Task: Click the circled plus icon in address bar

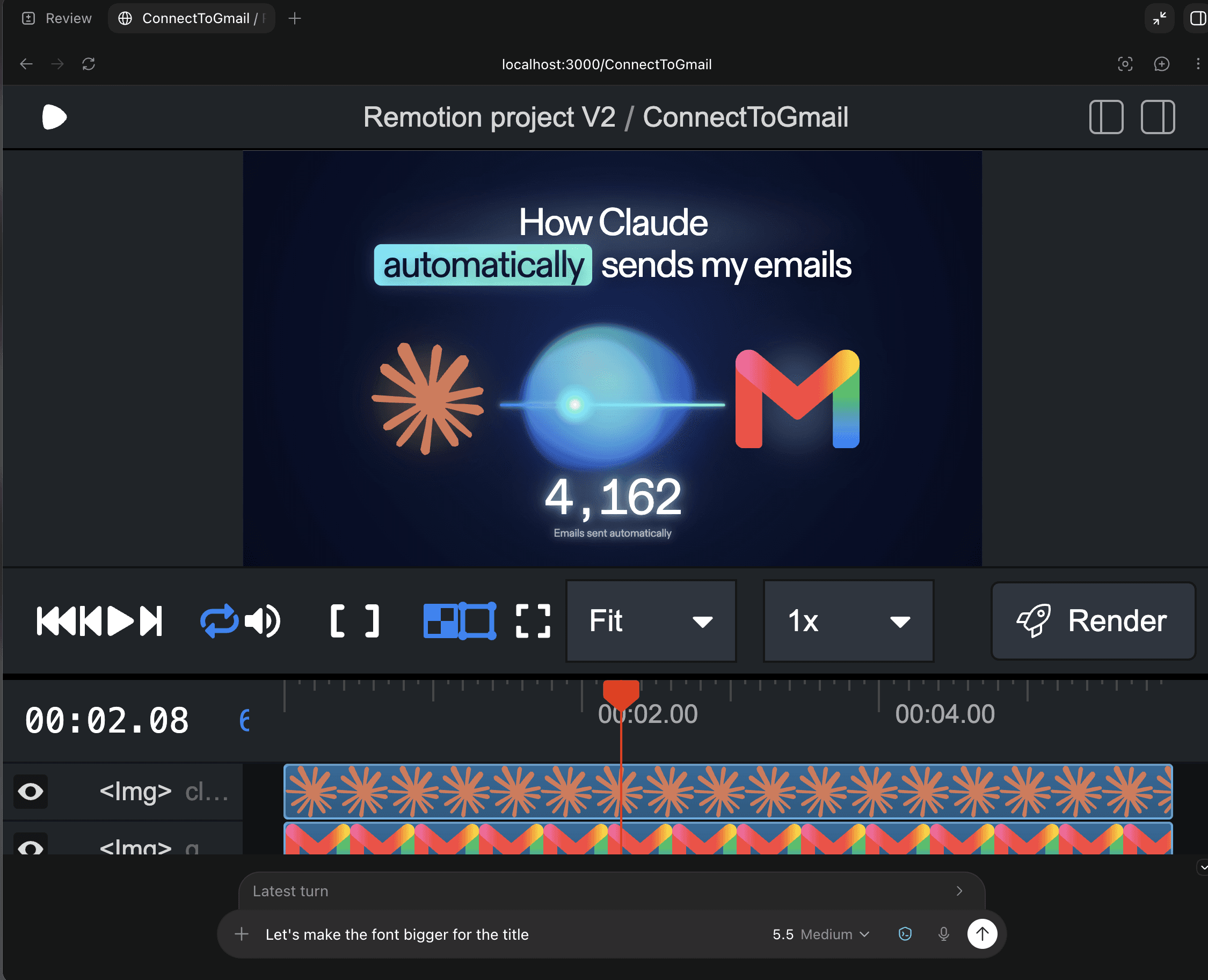Action: tap(1161, 64)
